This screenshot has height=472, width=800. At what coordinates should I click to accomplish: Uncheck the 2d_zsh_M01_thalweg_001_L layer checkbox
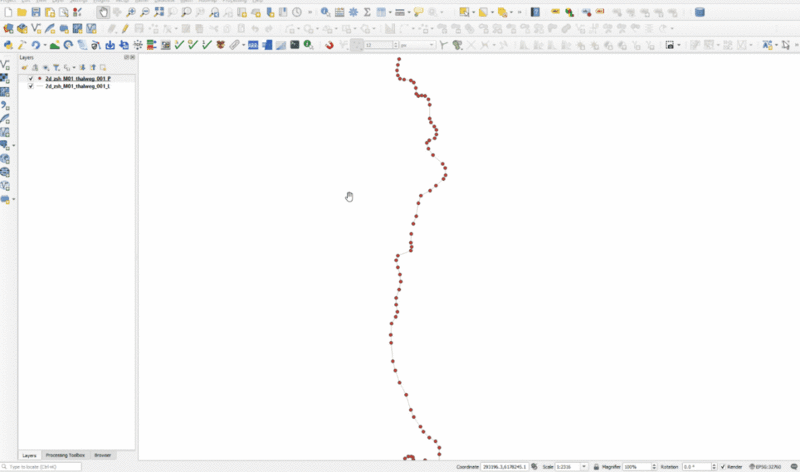coord(30,86)
